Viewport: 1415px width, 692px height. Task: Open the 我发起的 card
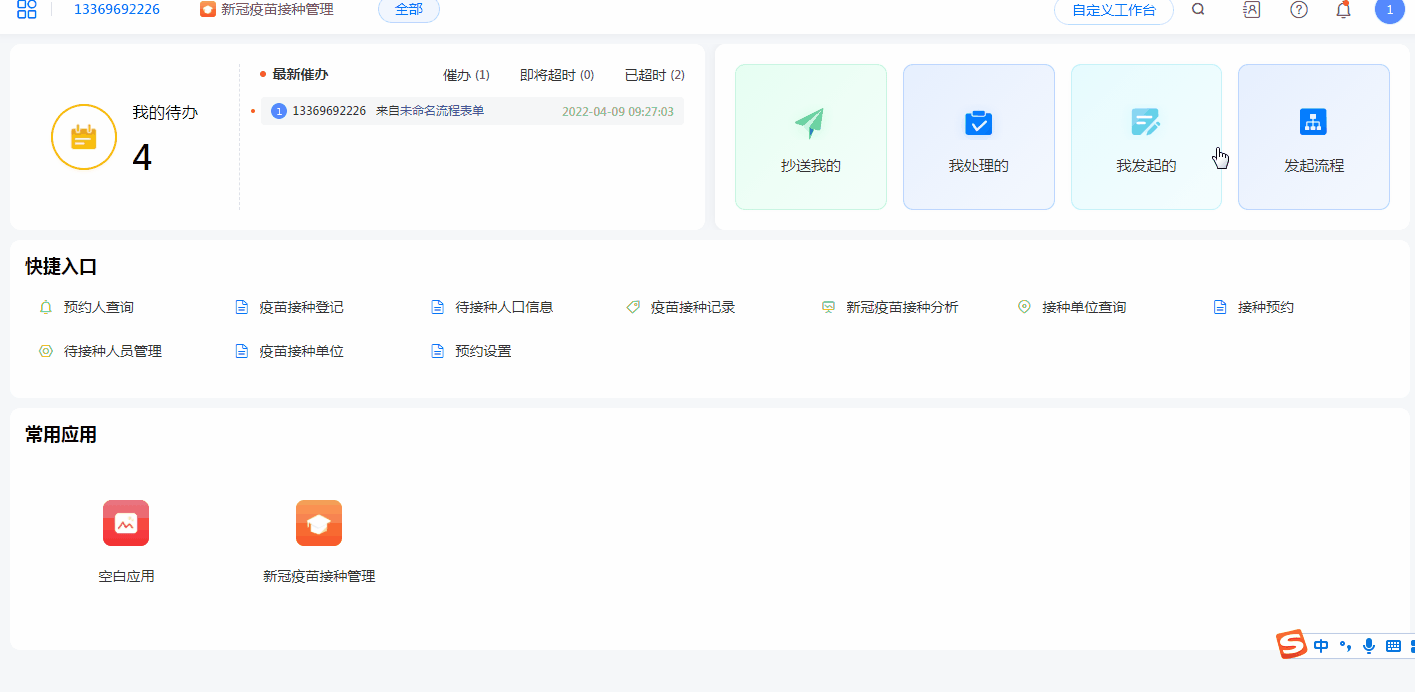pyautogui.click(x=1146, y=137)
